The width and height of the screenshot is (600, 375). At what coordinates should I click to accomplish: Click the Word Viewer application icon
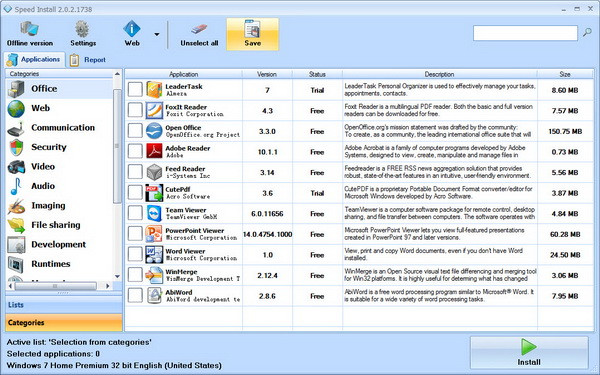tap(154, 255)
